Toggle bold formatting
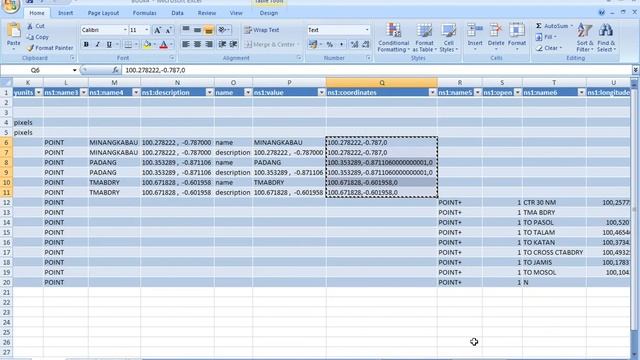Viewport: 640px width, 360px height. point(86,44)
